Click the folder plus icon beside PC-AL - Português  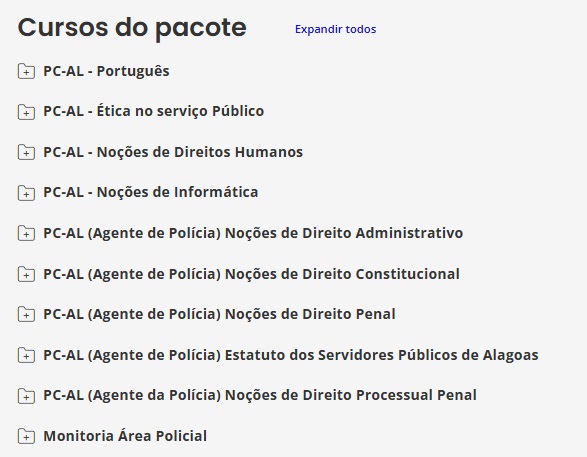click(26, 71)
